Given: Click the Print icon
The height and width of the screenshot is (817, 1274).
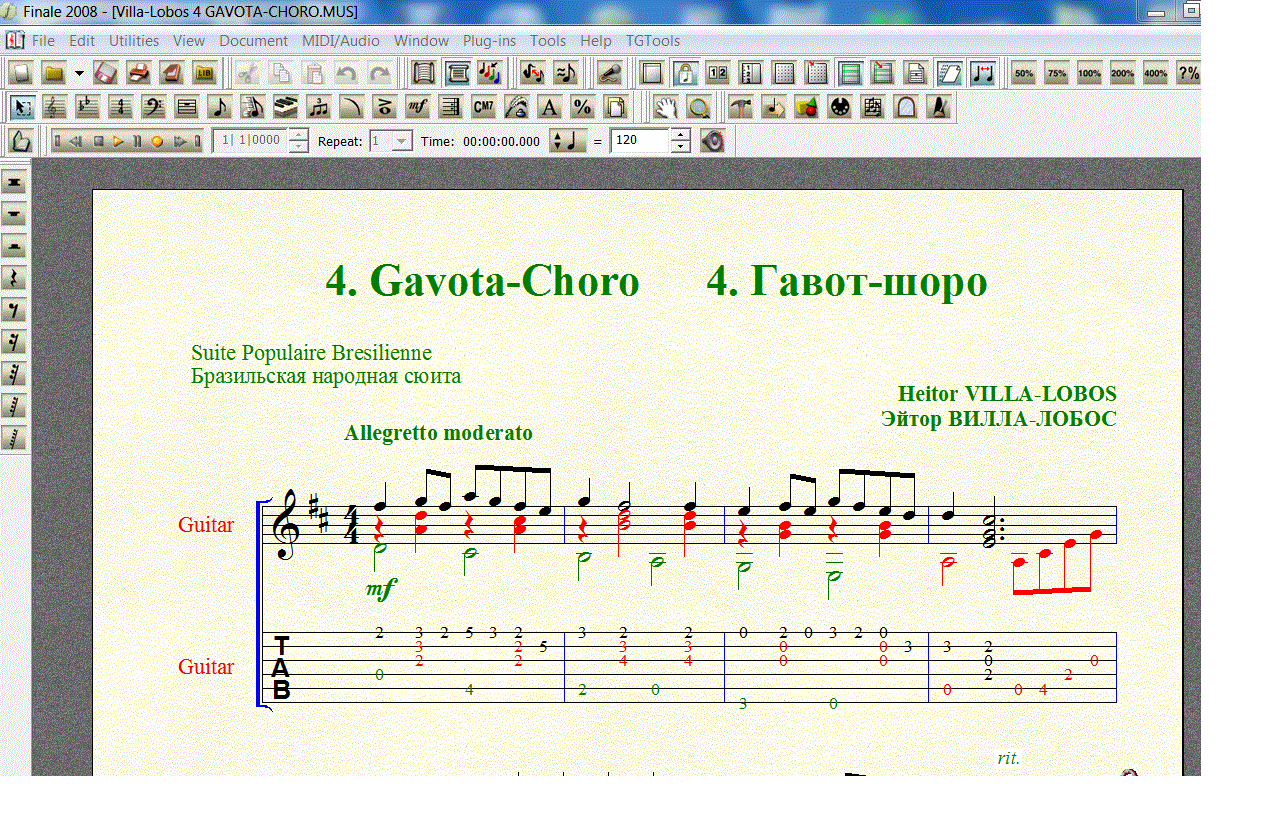Looking at the screenshot, I should click(x=139, y=73).
